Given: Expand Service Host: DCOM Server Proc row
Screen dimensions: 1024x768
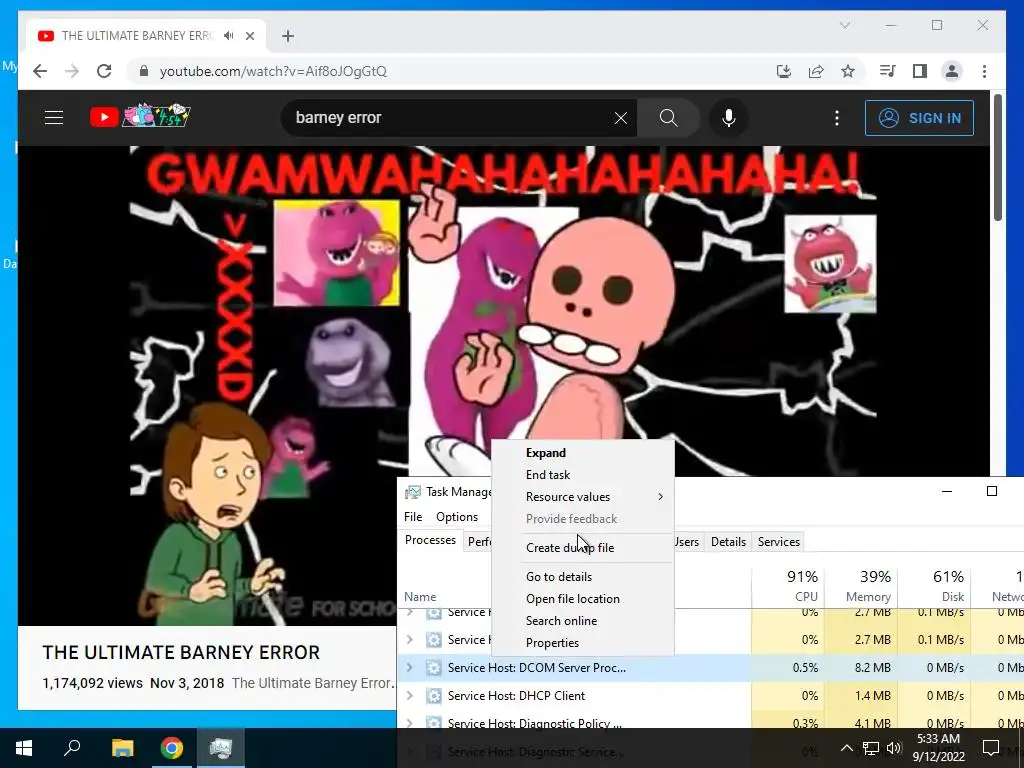Looking at the screenshot, I should pyautogui.click(x=409, y=667).
